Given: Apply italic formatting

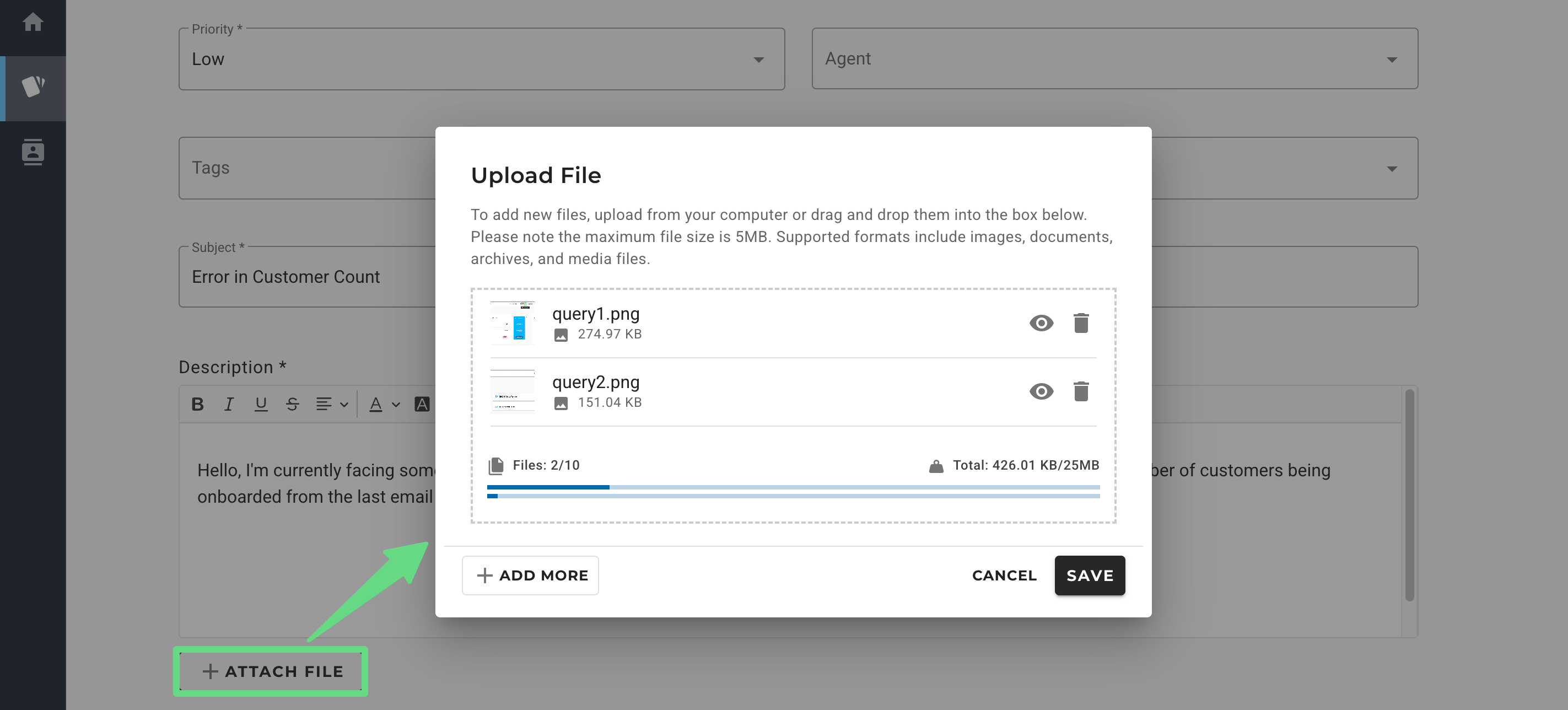Looking at the screenshot, I should pyautogui.click(x=229, y=404).
